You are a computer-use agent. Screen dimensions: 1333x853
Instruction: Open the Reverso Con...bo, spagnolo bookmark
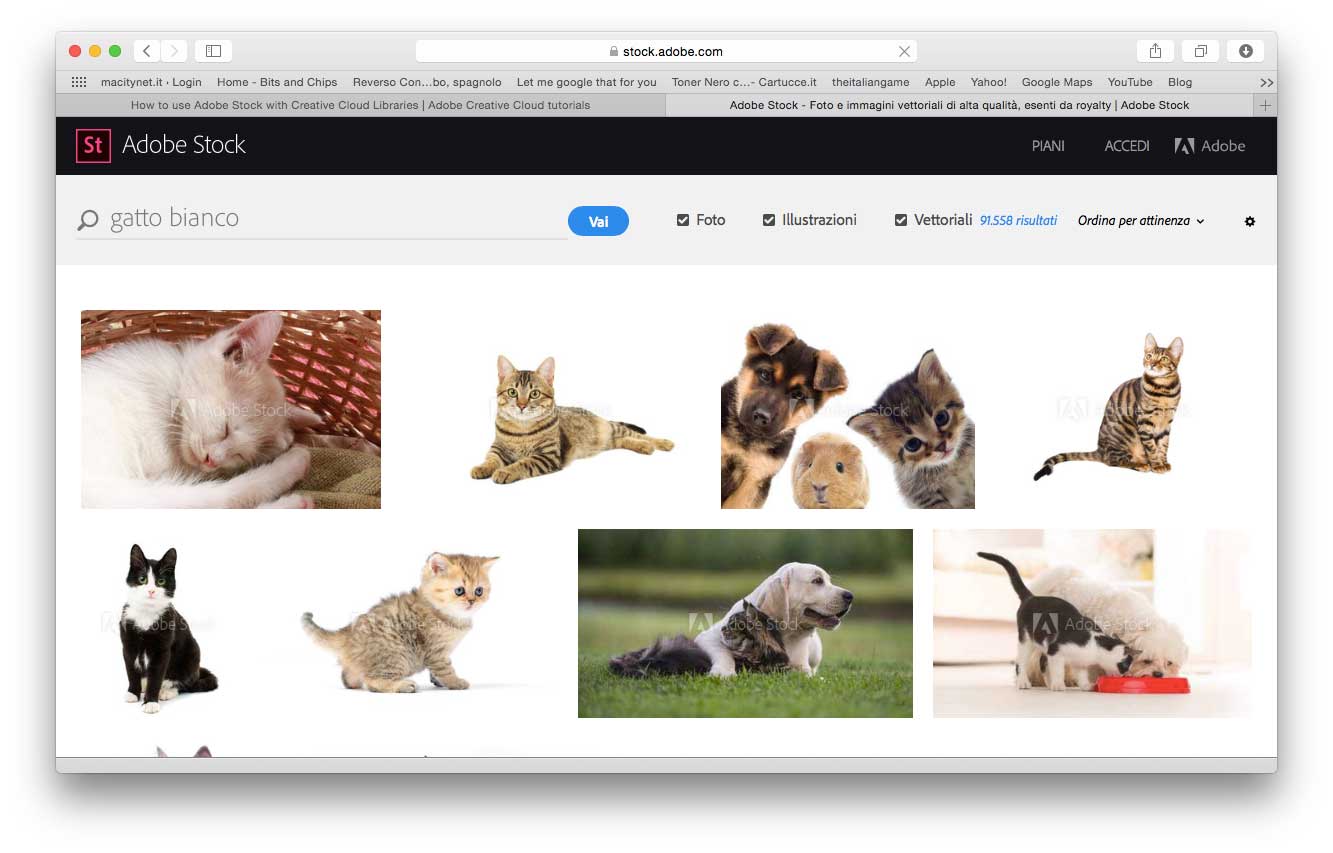427,82
